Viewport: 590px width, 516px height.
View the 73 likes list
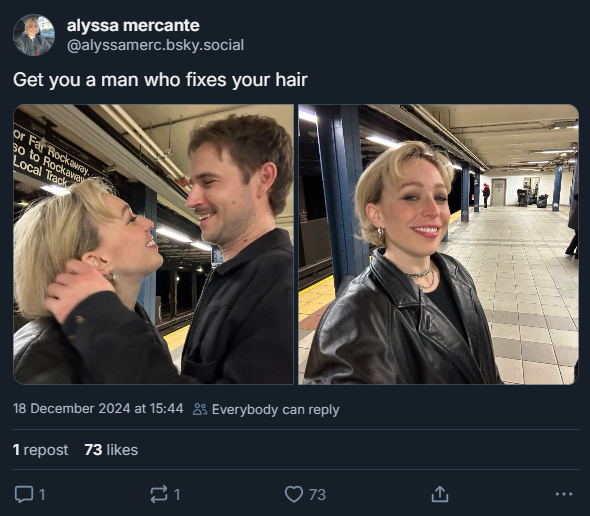point(111,450)
